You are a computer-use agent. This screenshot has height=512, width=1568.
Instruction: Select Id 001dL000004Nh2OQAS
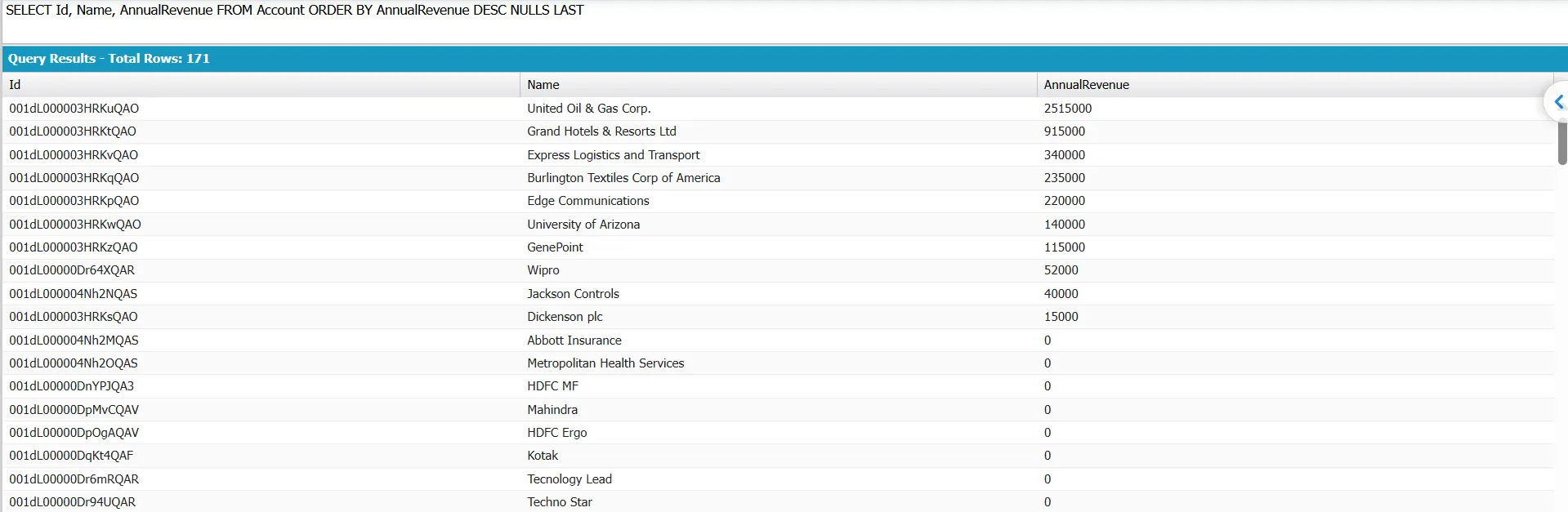coord(74,363)
